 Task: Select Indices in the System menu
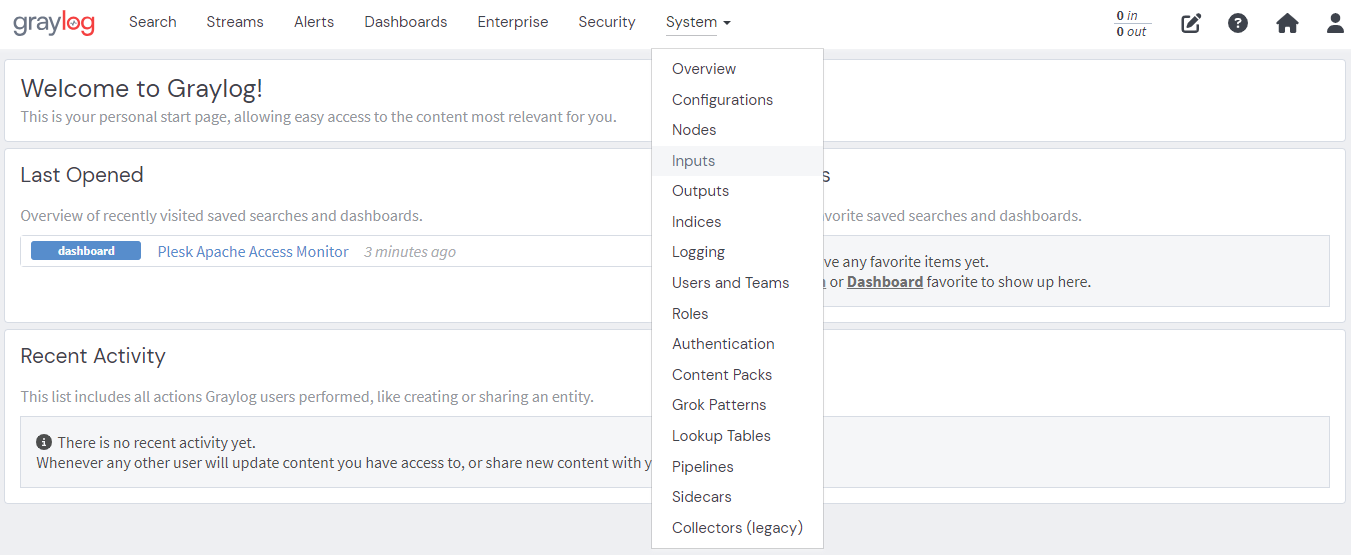[x=737, y=222]
